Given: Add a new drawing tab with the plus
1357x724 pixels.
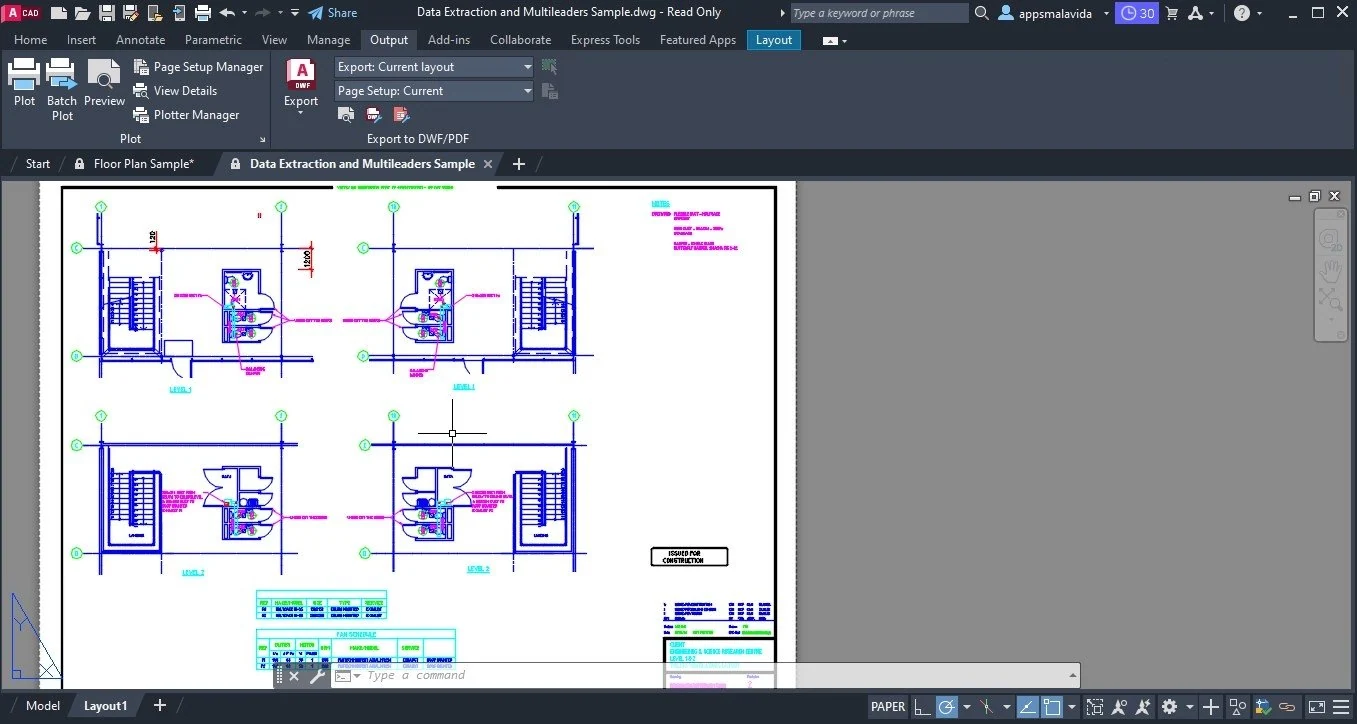Looking at the screenshot, I should [518, 164].
